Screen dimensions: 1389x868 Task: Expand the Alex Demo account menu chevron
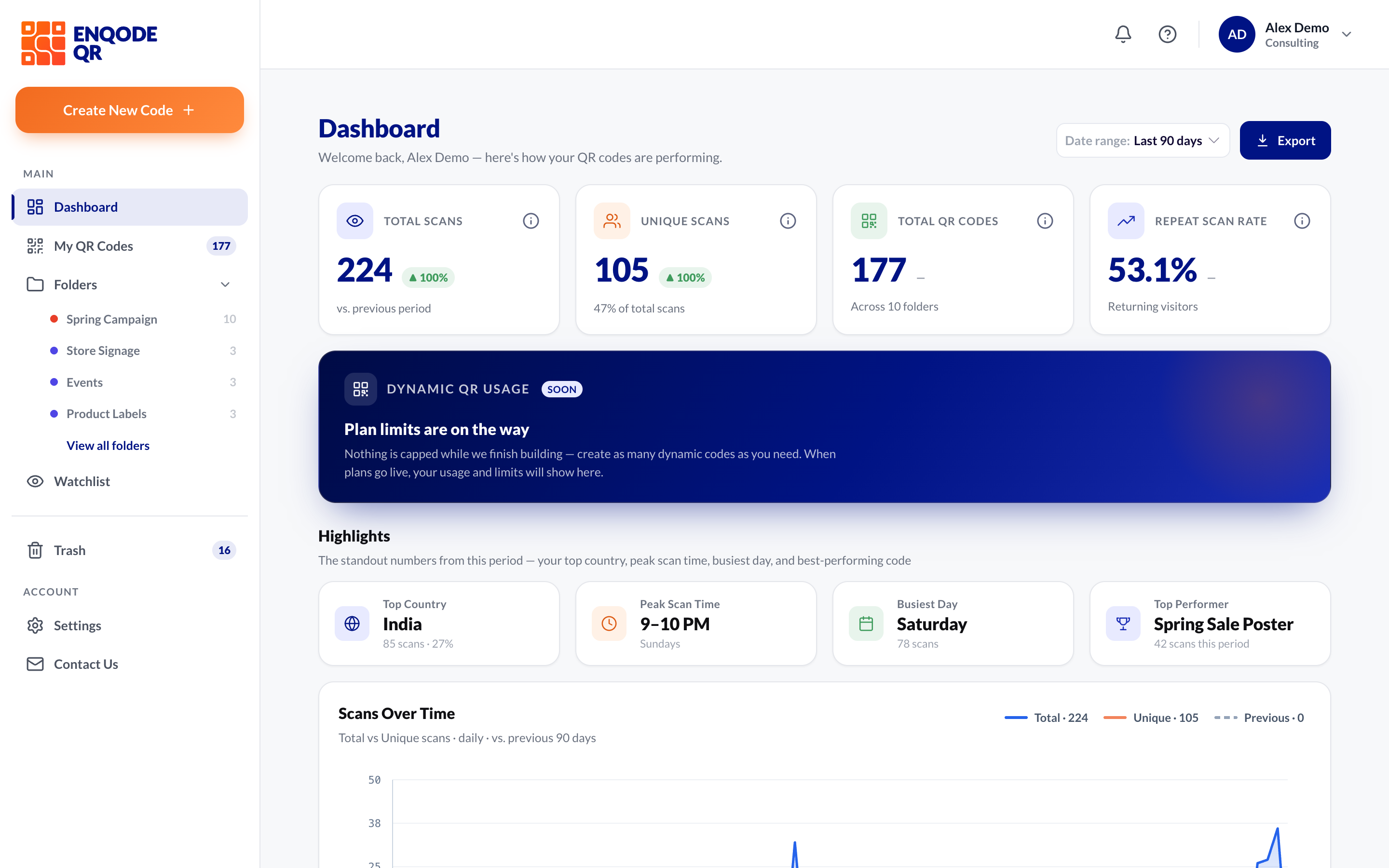tap(1347, 34)
